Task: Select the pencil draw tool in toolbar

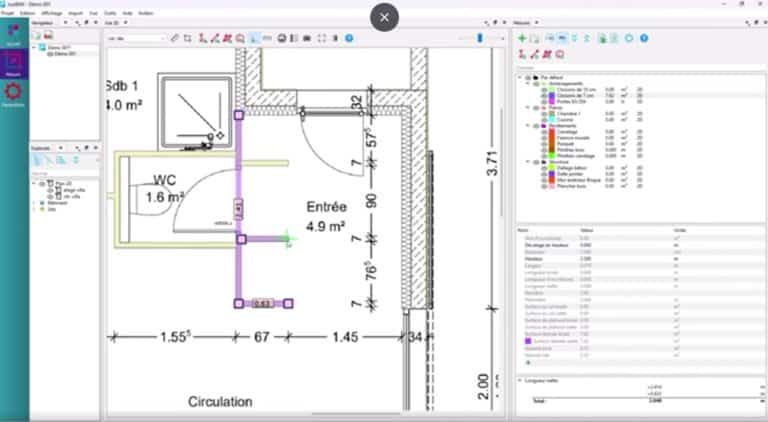Action: click(174, 38)
